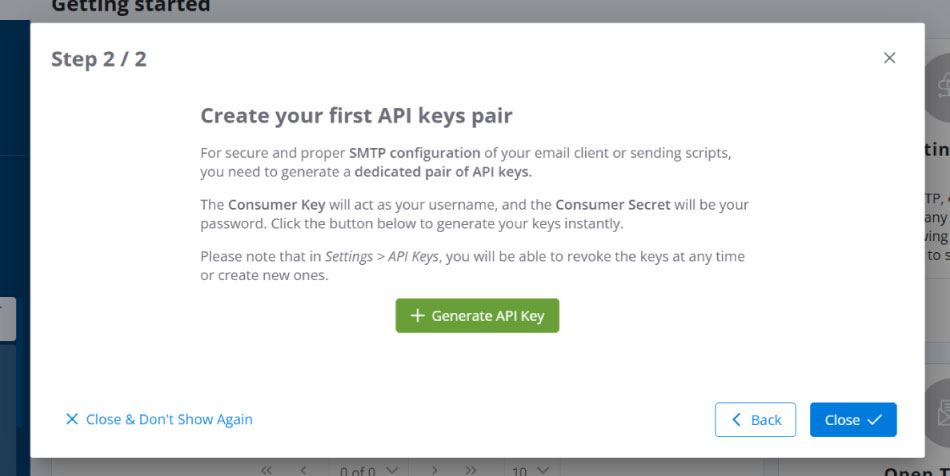Click the cloud icon behind the dialog
The width and height of the screenshot is (950, 476).
coord(938,87)
